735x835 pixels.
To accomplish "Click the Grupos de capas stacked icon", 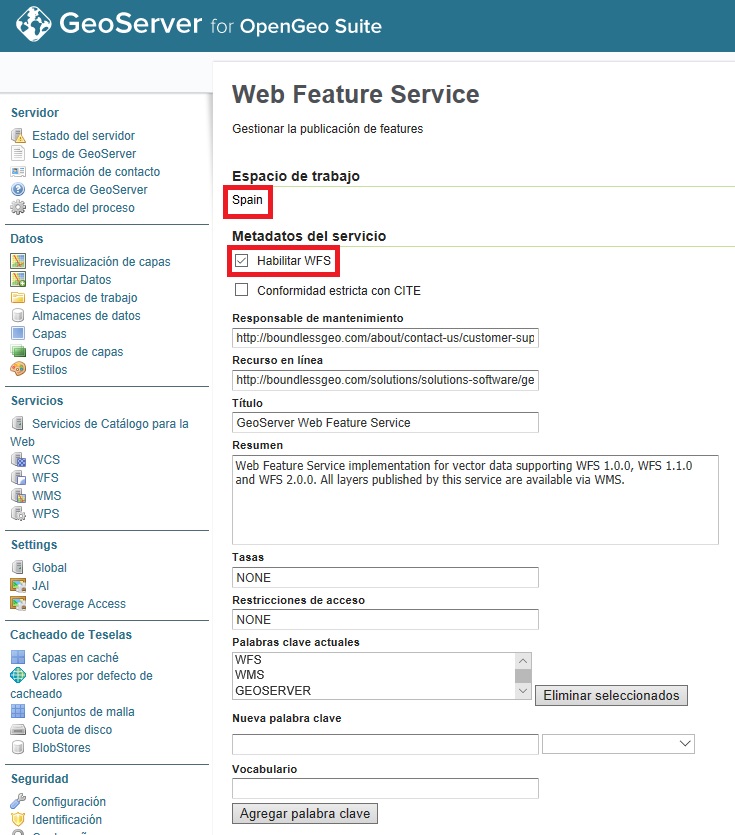I will pyautogui.click(x=18, y=351).
